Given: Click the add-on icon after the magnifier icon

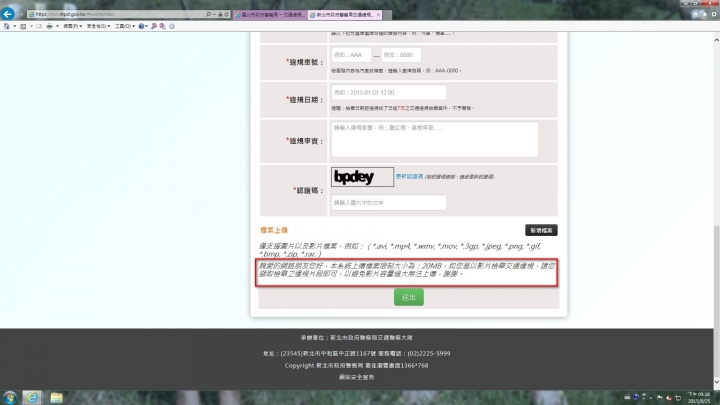Looking at the screenshot, I should [x=163, y=26].
